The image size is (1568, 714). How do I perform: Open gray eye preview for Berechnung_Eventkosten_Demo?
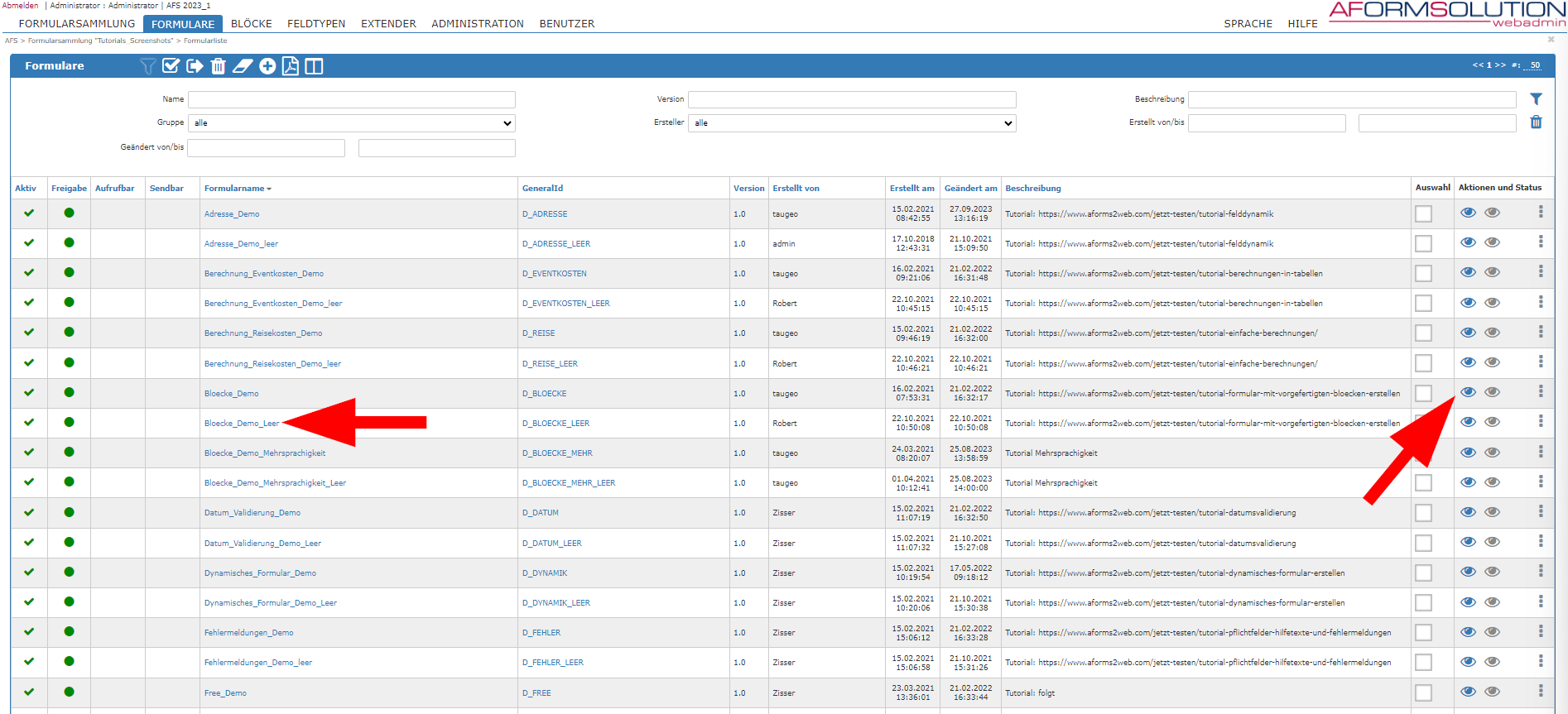point(1492,272)
